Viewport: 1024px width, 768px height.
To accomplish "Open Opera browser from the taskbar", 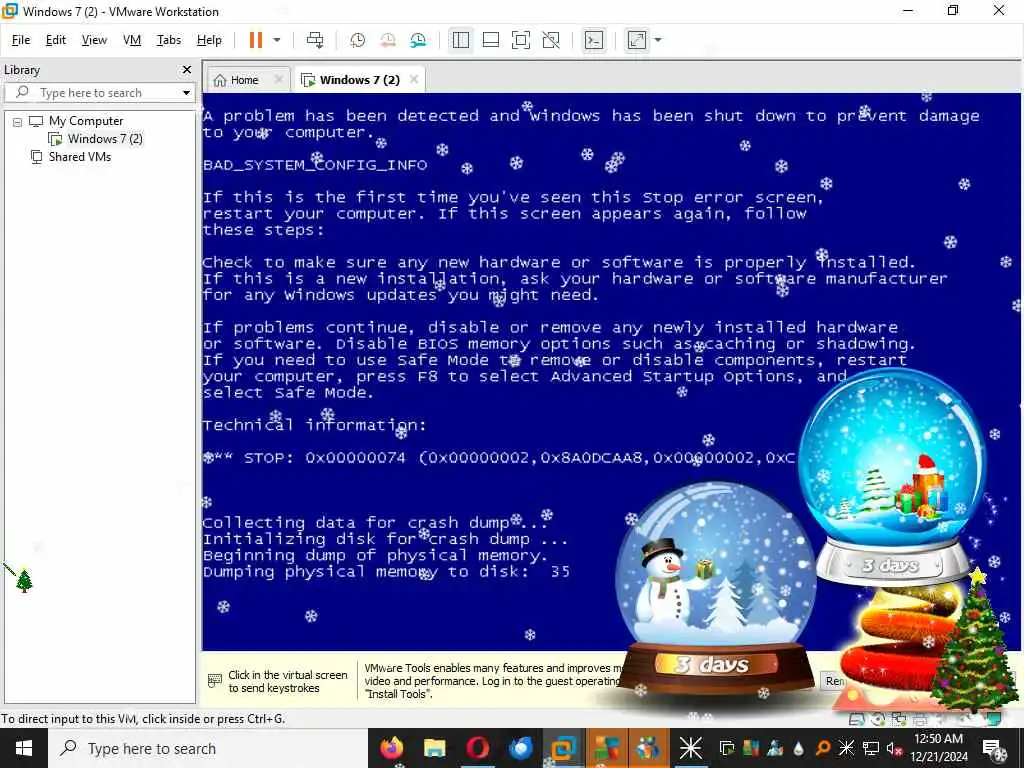I will (x=477, y=748).
